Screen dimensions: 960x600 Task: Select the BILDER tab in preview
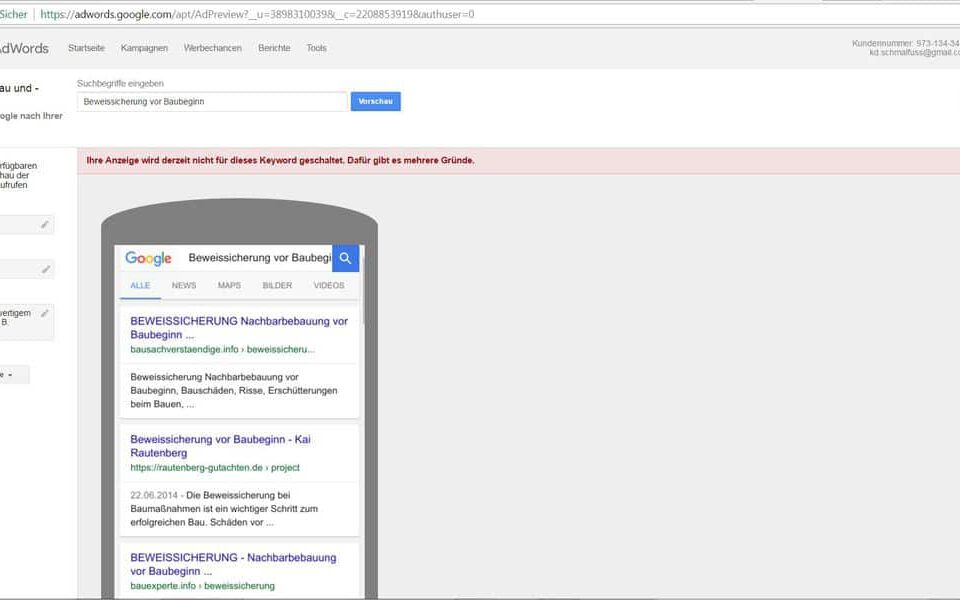[x=277, y=285]
